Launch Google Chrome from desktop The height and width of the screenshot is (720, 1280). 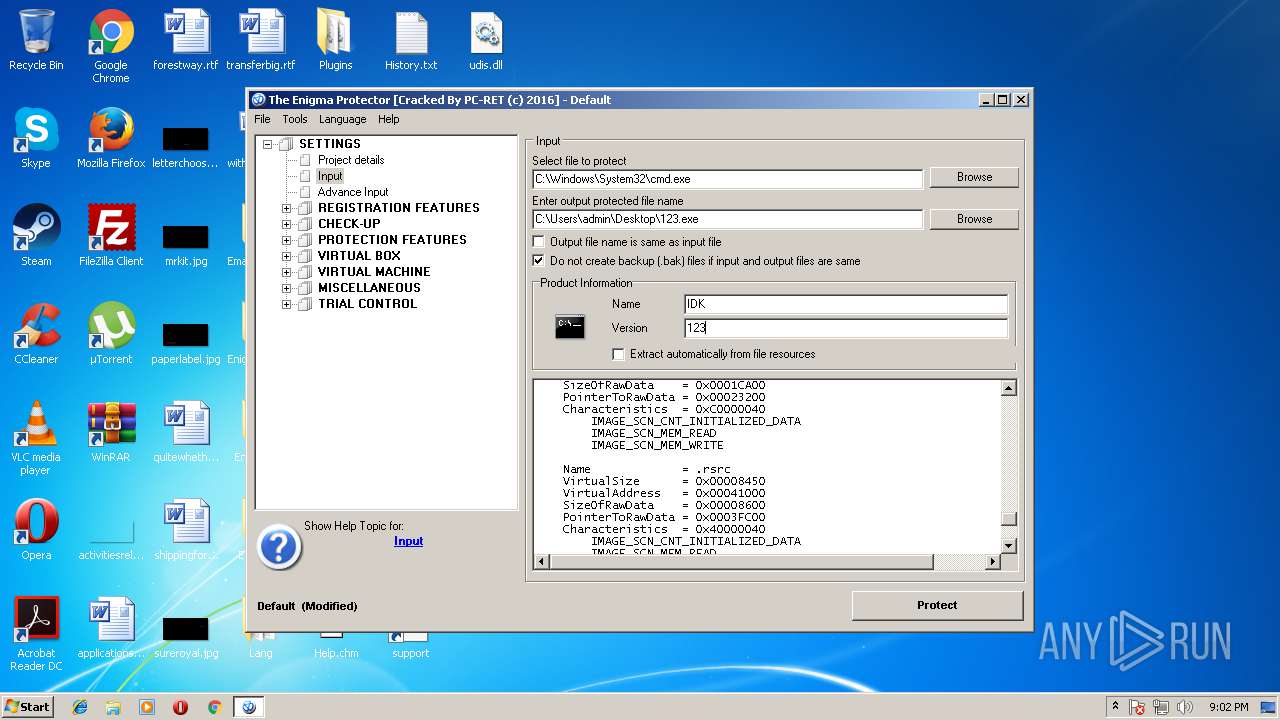click(x=111, y=46)
